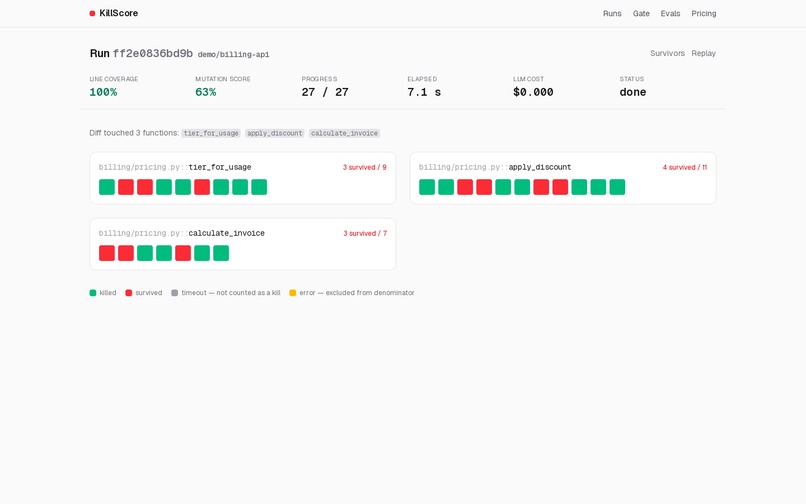Open the Runs nav item

[612, 13]
